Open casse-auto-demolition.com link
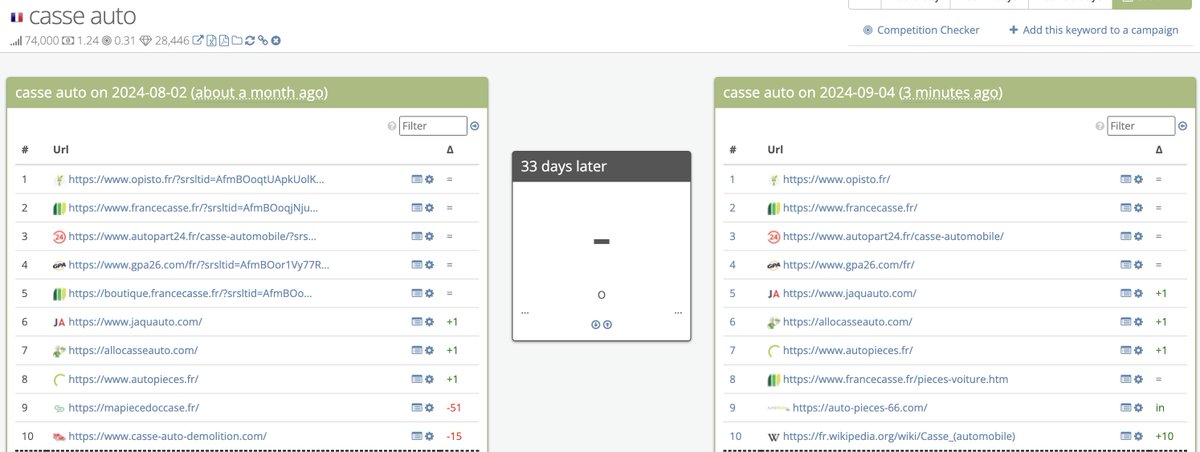 point(167,436)
